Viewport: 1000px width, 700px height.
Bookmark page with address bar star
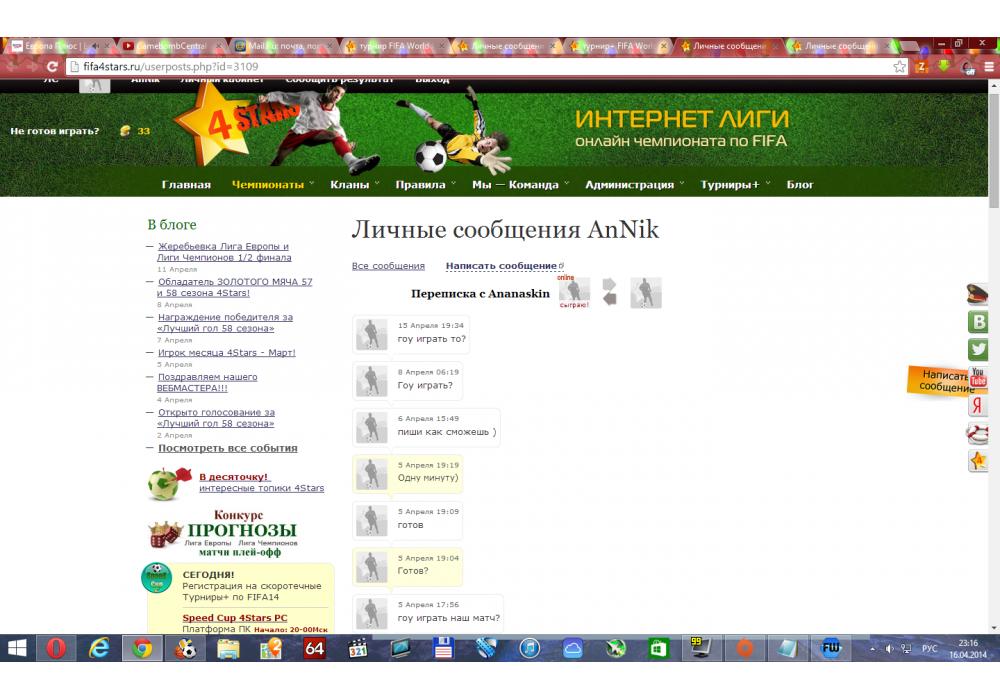pos(900,66)
